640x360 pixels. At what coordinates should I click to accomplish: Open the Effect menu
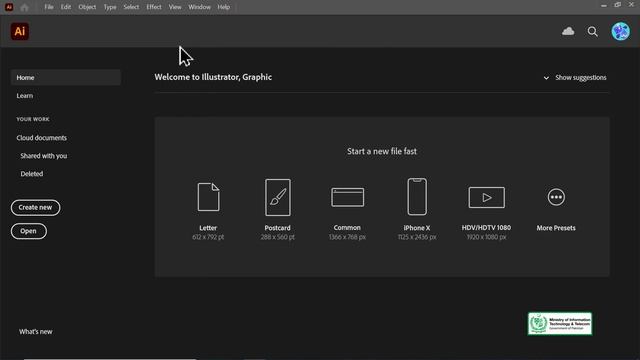[x=154, y=7]
